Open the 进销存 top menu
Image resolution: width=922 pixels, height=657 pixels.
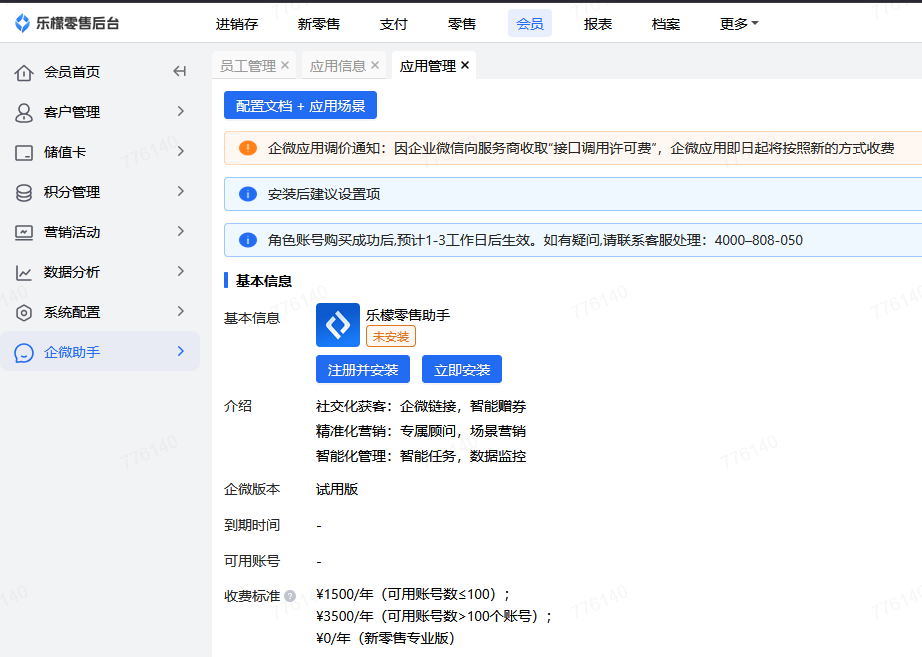237,24
